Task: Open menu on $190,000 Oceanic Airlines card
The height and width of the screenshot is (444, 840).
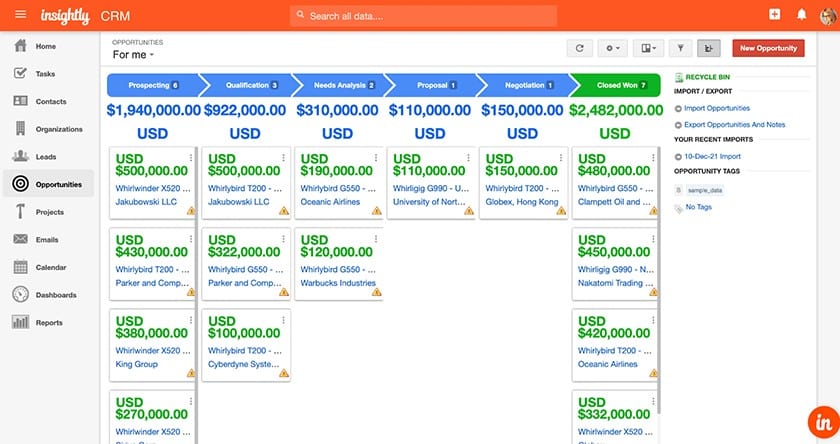Action: (x=376, y=157)
